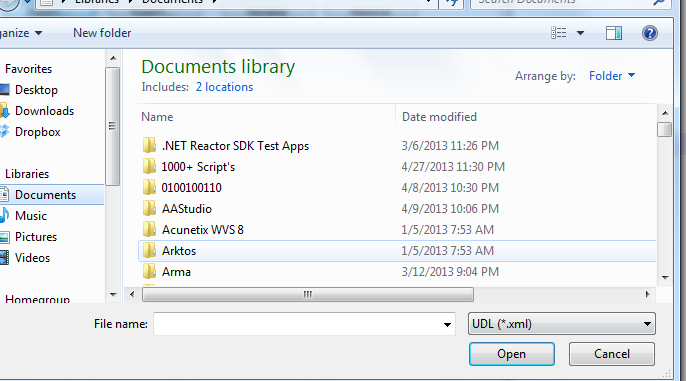Click the 1000+ Script's folder icon
The height and width of the screenshot is (381, 686).
pyautogui.click(x=149, y=166)
